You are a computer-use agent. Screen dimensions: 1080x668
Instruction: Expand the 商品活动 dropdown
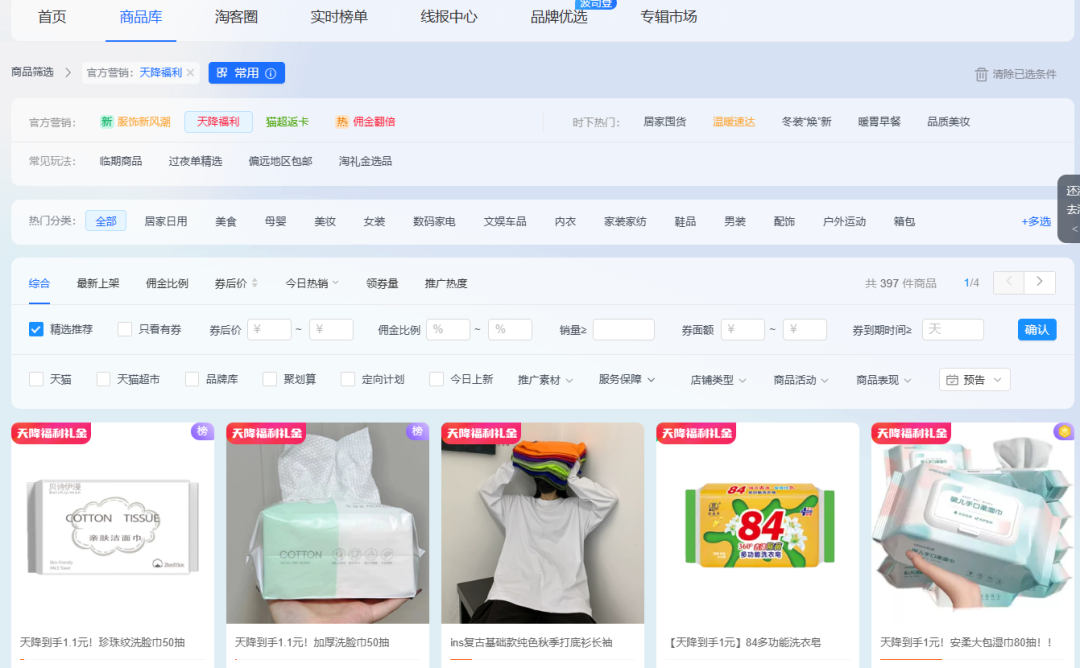pyautogui.click(x=801, y=379)
